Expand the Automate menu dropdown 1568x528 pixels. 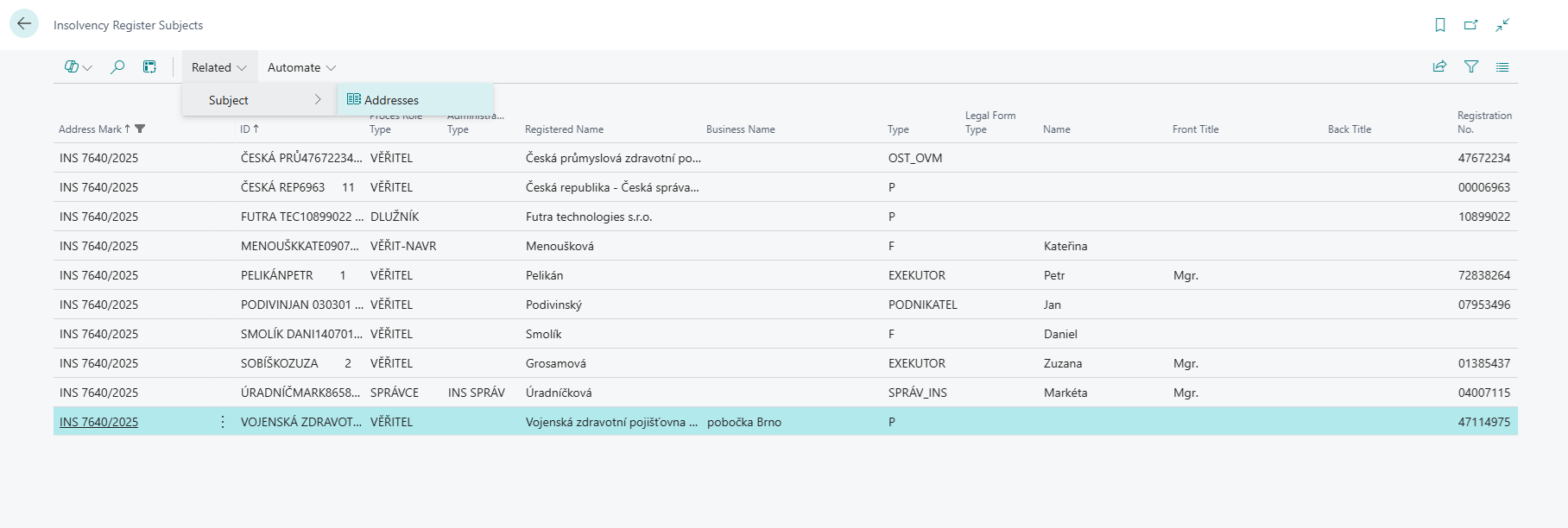[x=301, y=67]
